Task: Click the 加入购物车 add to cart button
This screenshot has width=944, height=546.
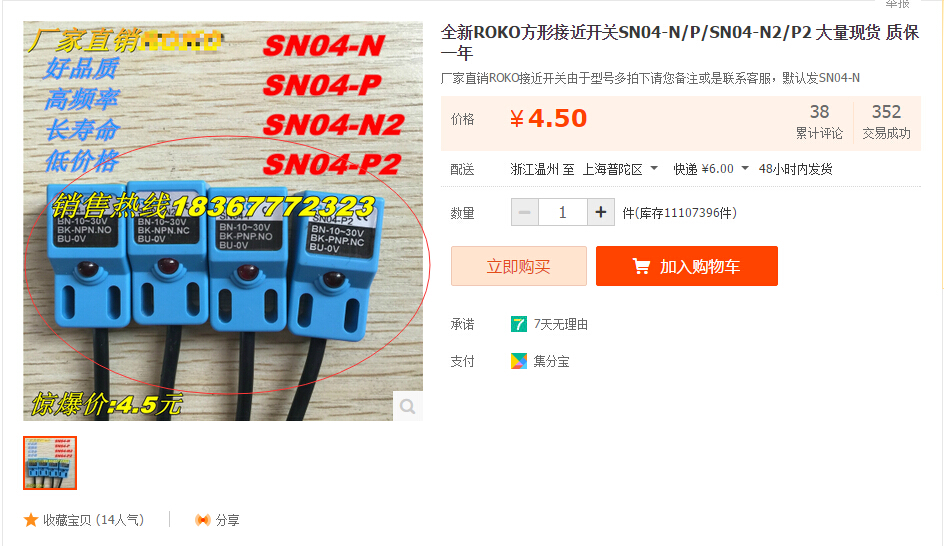Action: (687, 266)
